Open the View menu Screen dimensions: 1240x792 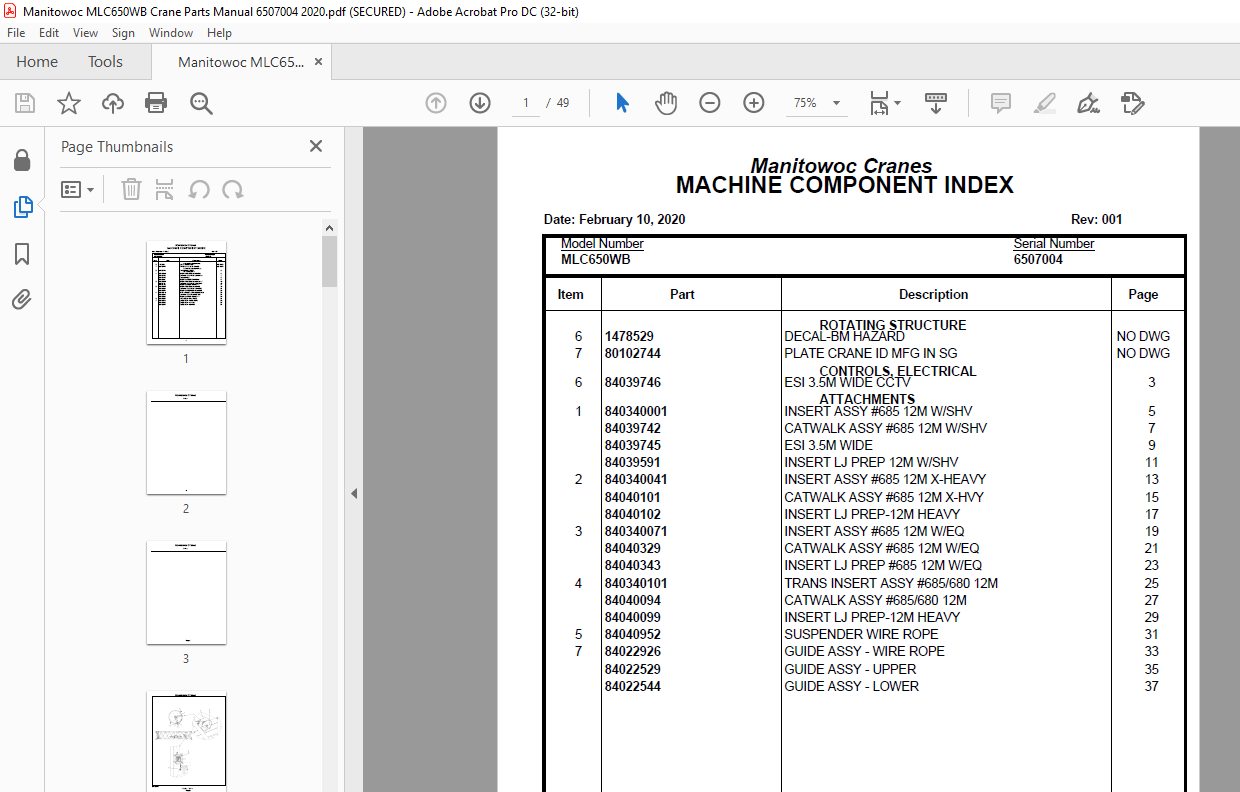86,33
